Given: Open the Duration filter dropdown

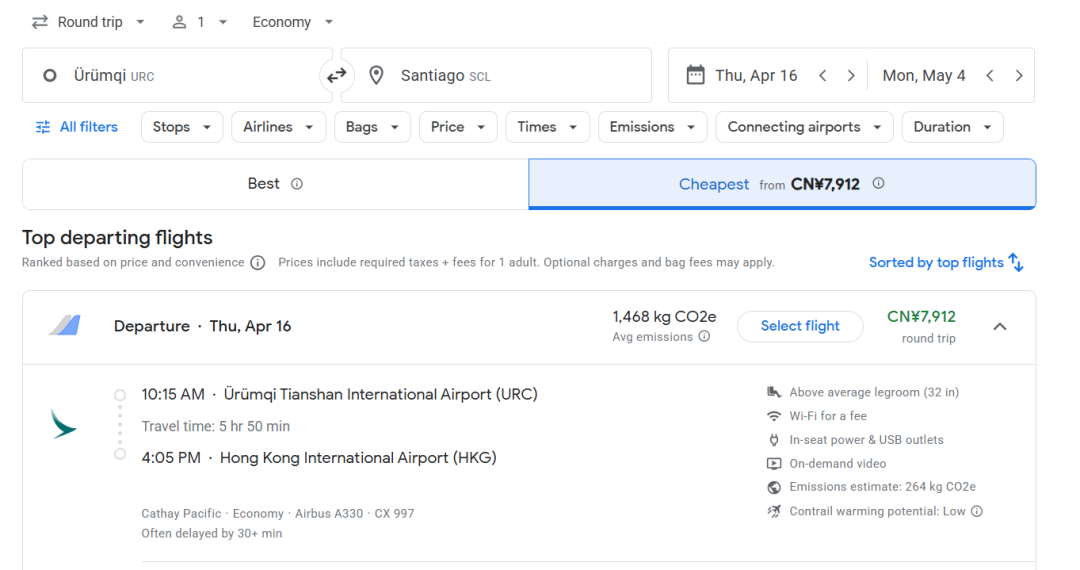Looking at the screenshot, I should [x=953, y=127].
